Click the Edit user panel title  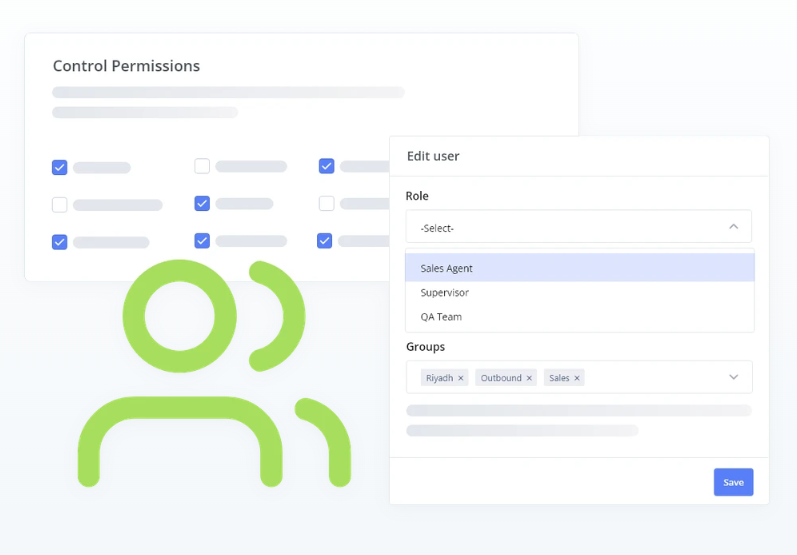pyautogui.click(x=433, y=156)
